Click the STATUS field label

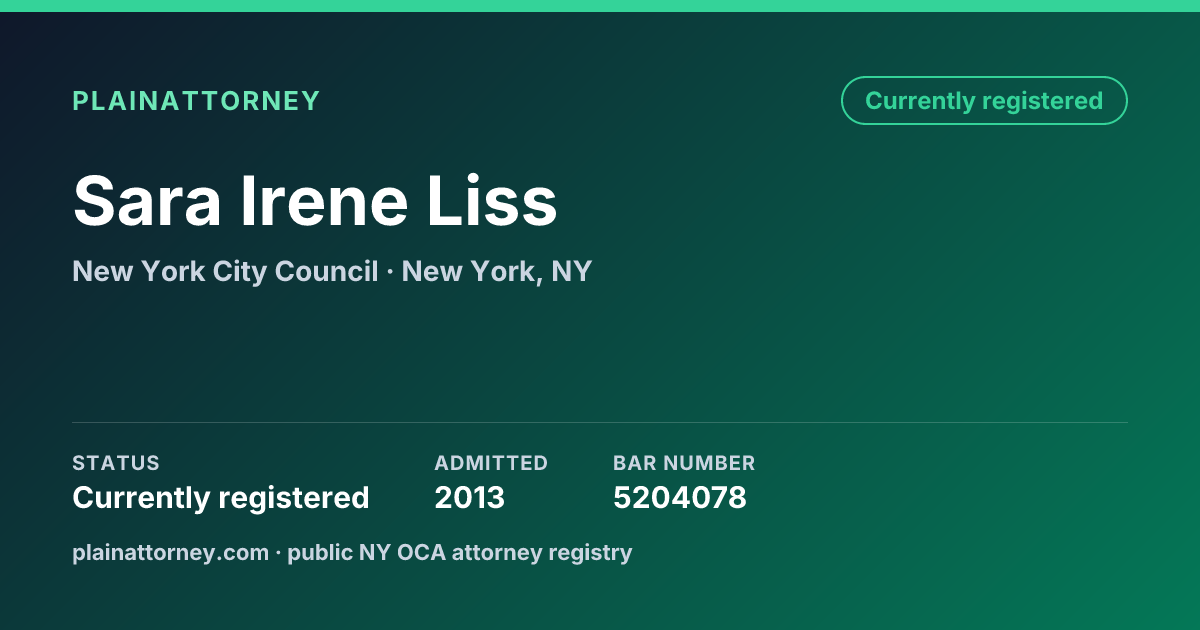(x=116, y=463)
